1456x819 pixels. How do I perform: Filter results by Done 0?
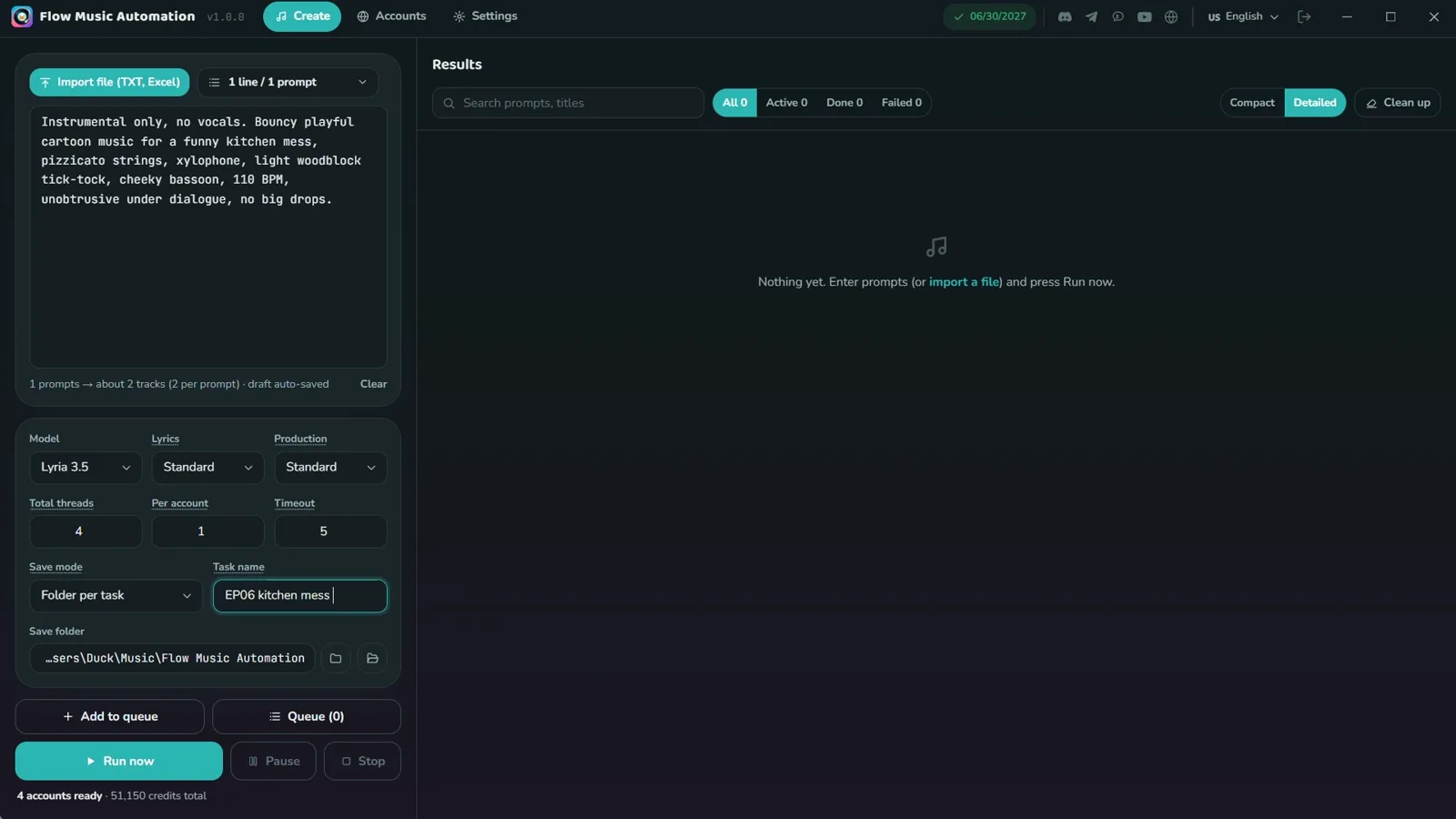pyautogui.click(x=844, y=103)
